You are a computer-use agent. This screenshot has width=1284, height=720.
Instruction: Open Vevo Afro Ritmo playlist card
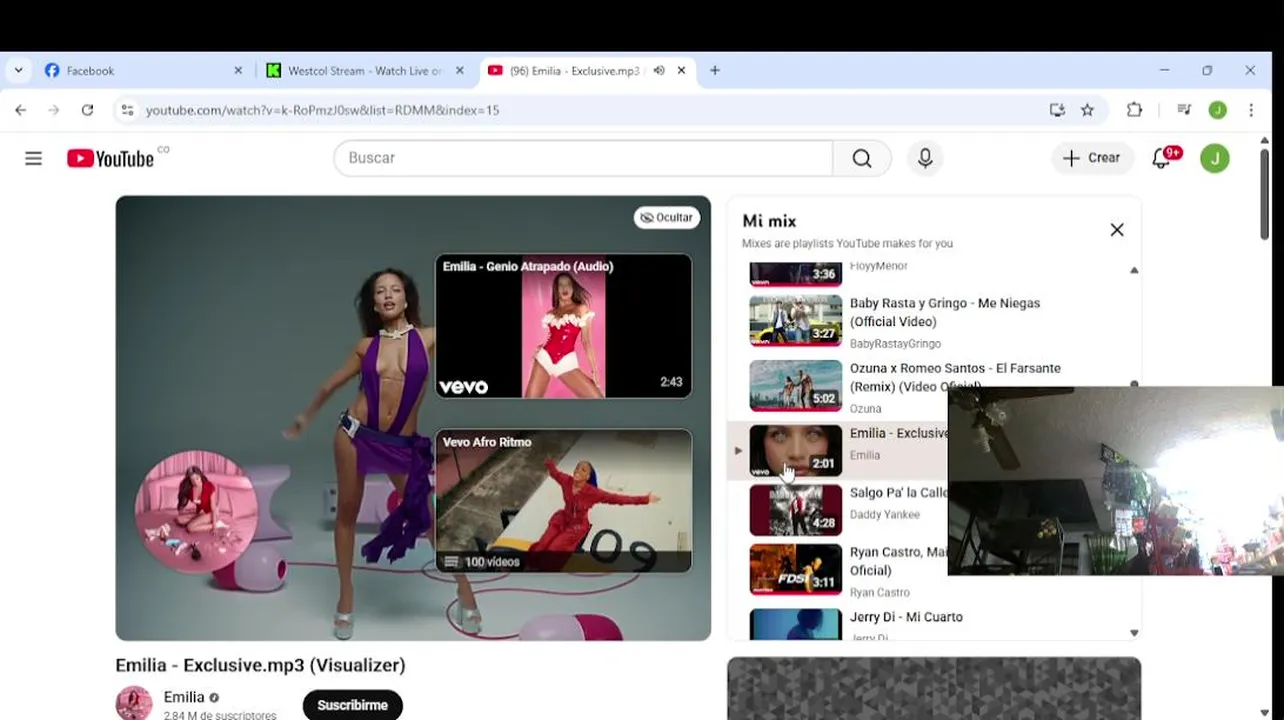563,501
